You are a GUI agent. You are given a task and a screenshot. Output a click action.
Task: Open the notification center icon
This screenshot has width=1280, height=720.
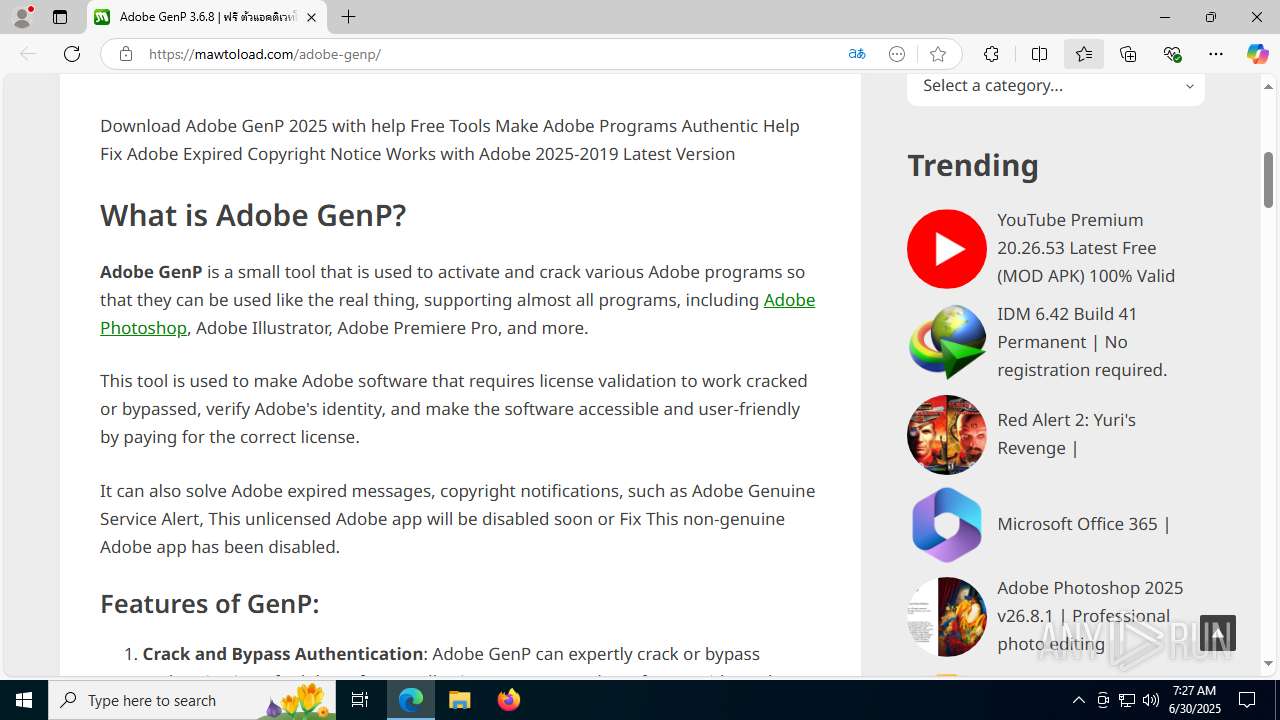[1247, 700]
